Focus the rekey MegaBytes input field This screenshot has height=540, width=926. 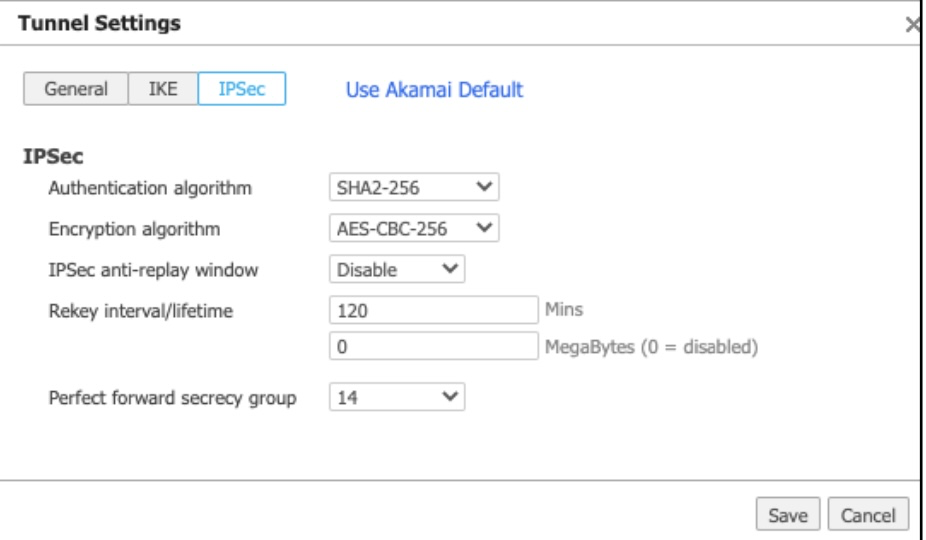[x=433, y=347]
